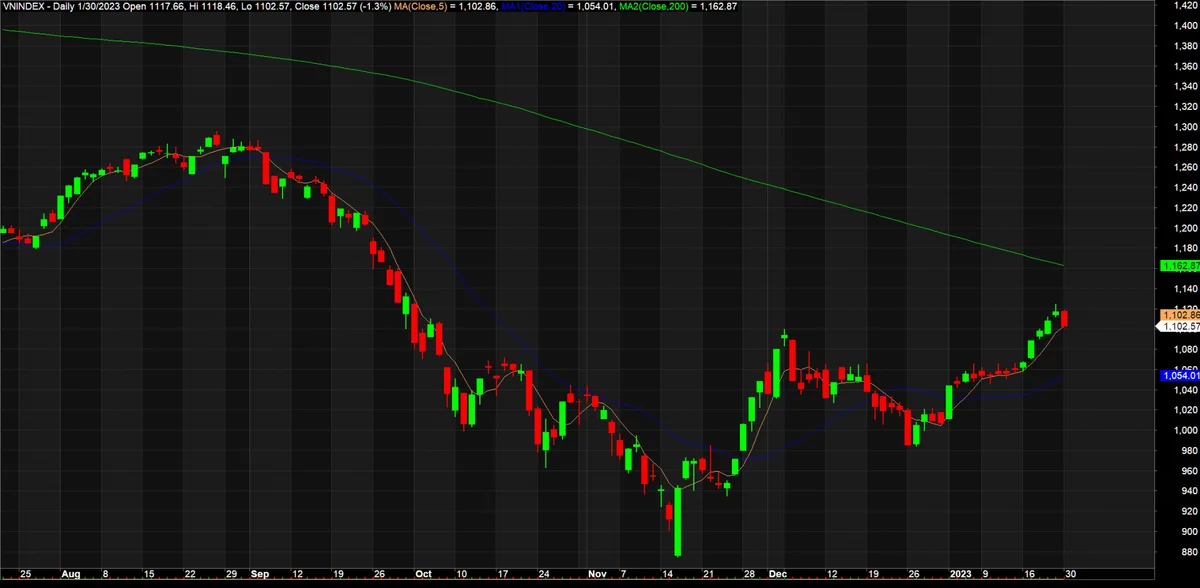The width and height of the screenshot is (1200, 588).
Task: Select the last red candle of January 30
Action: pos(1065,318)
